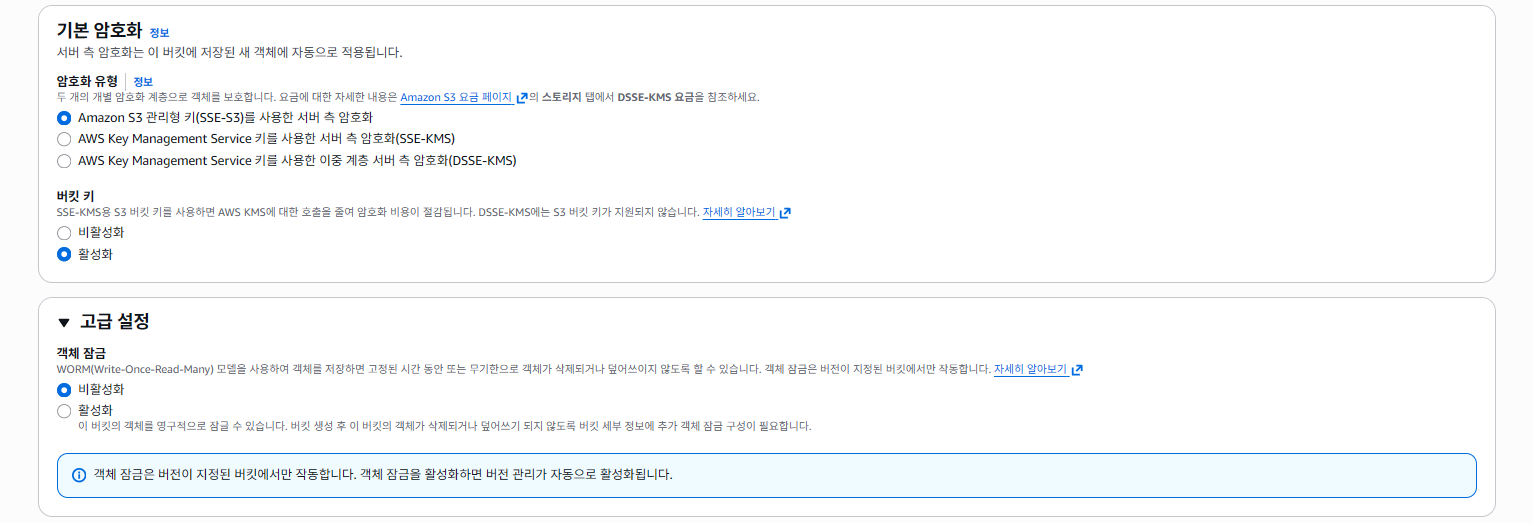Click external-link icon after 버킷 키 자세히 알아보기

[785, 213]
